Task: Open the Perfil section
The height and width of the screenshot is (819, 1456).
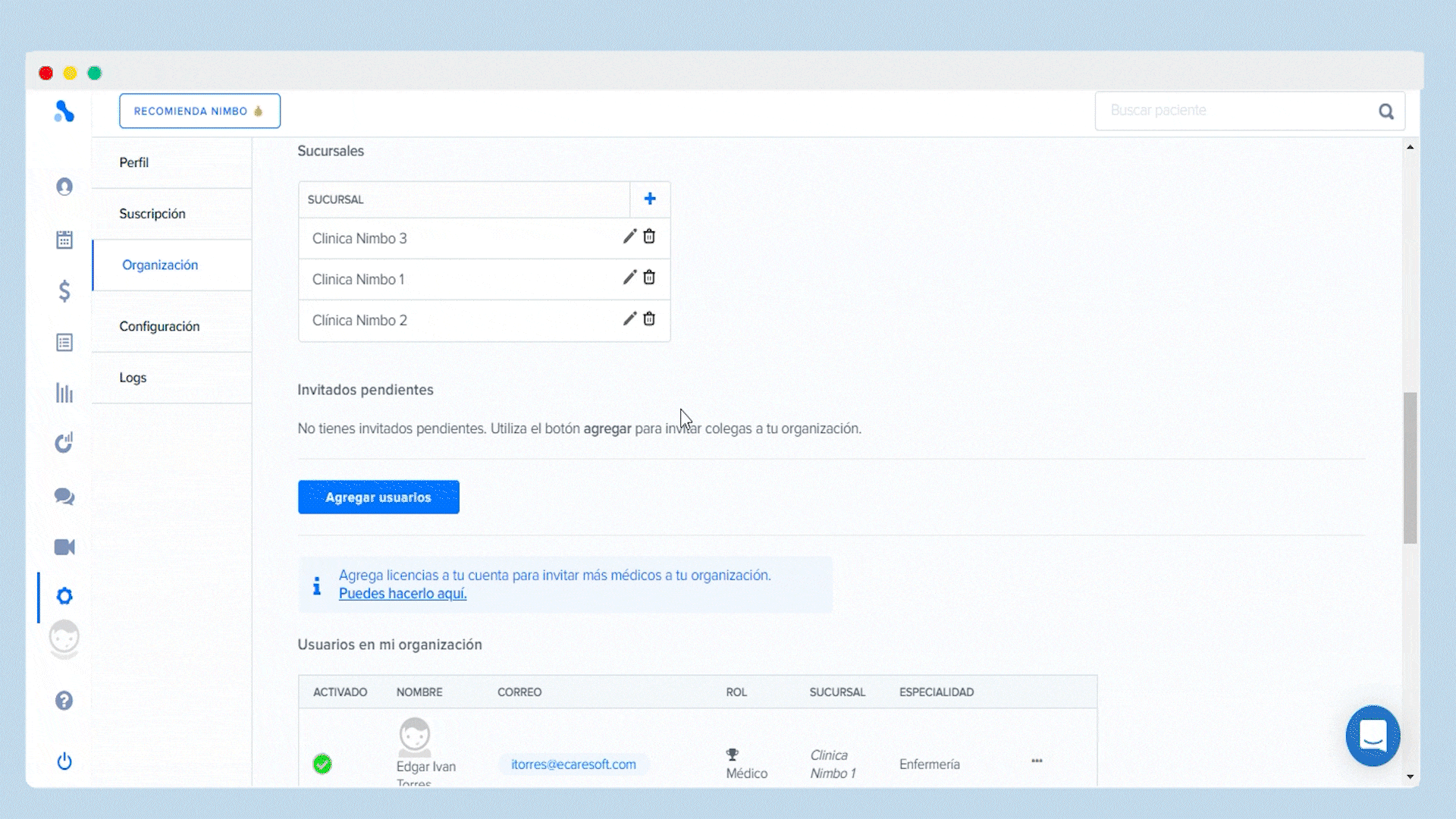Action: click(133, 162)
